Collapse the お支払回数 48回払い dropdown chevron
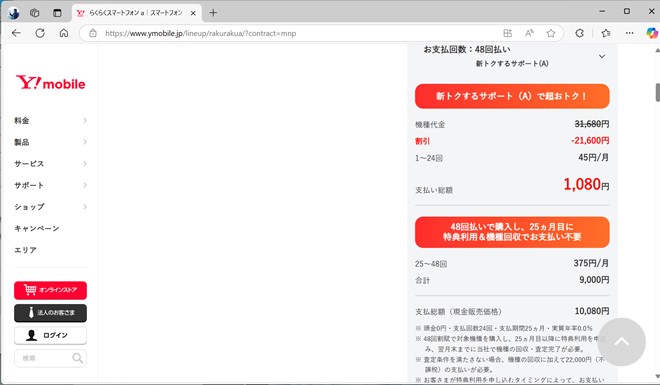 [602, 56]
